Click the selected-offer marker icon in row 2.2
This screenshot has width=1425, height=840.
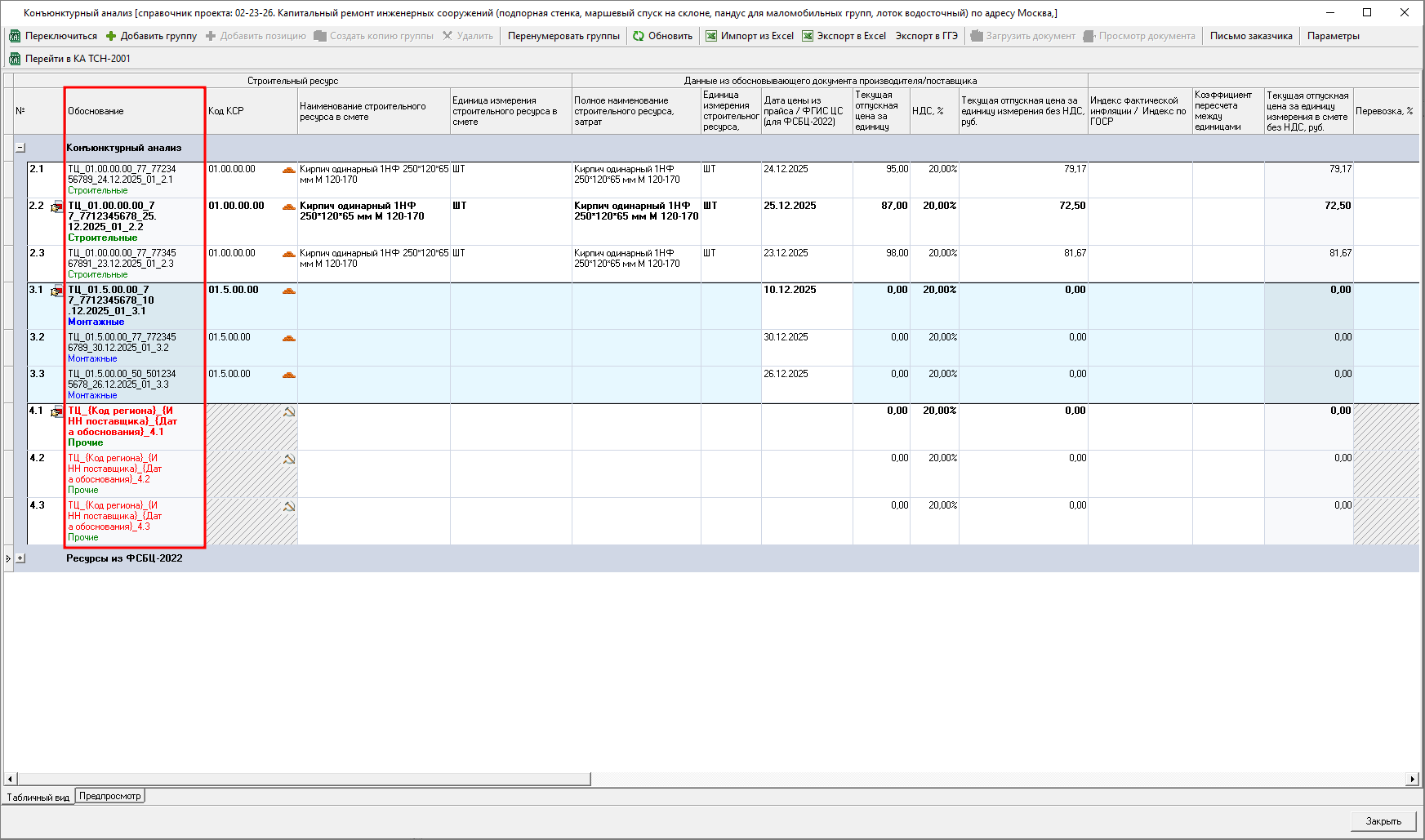pos(56,207)
